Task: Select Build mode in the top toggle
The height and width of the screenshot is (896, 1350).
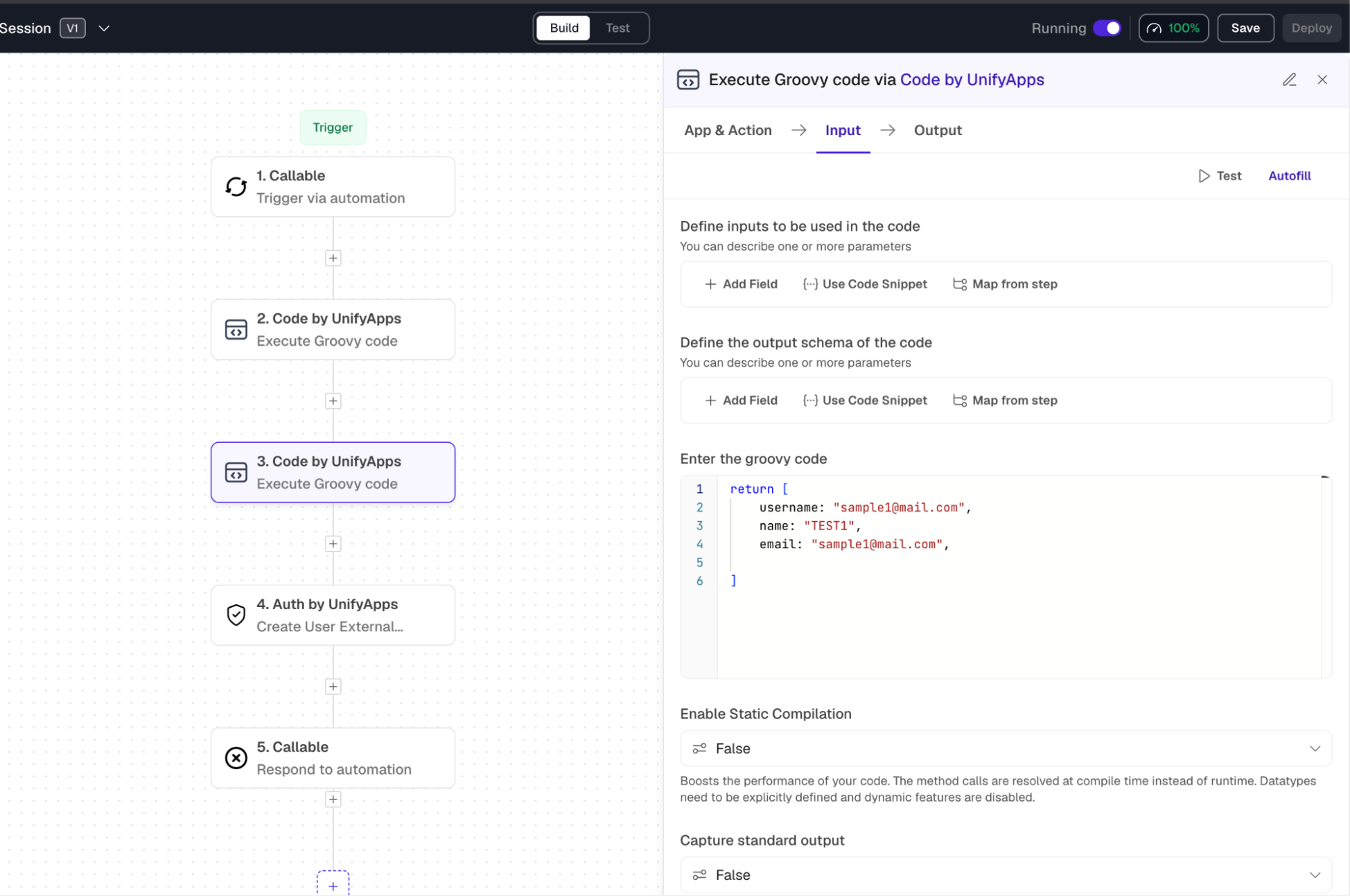Action: (564, 28)
